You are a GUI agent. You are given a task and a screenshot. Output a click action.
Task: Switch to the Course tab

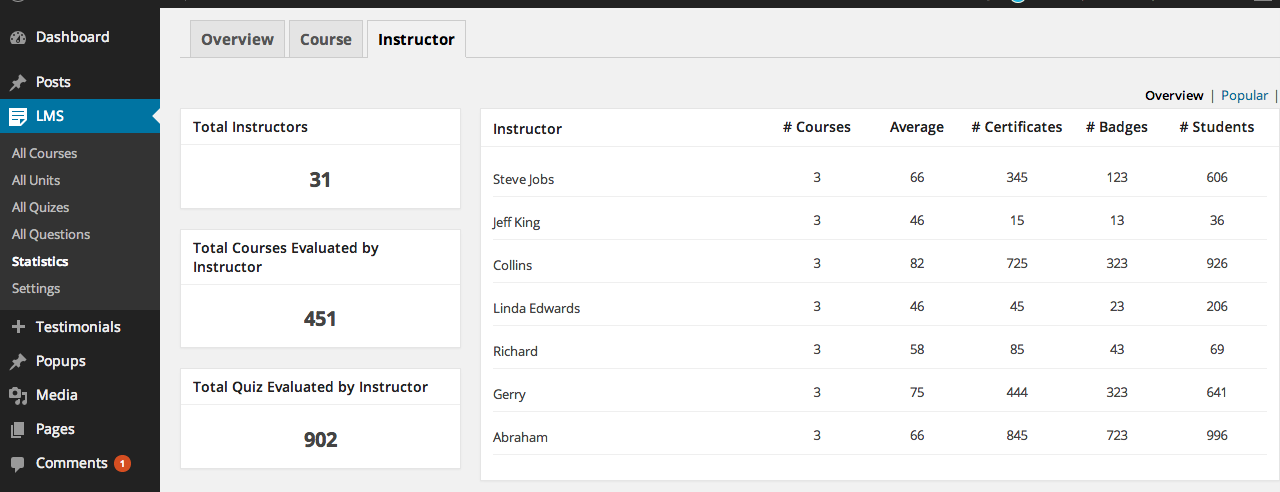[326, 40]
